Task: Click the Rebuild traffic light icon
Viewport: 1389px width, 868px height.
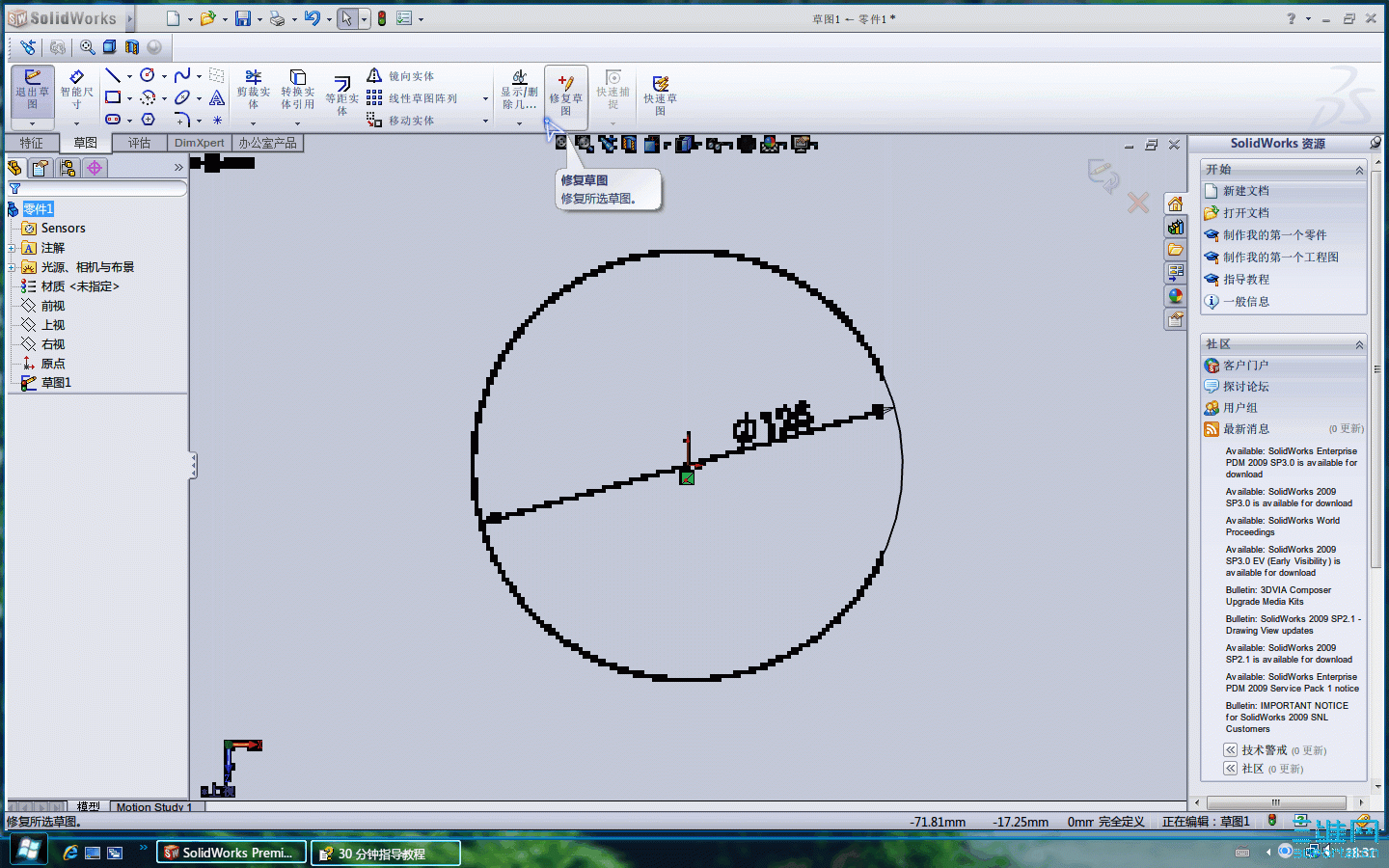Action: click(382, 18)
